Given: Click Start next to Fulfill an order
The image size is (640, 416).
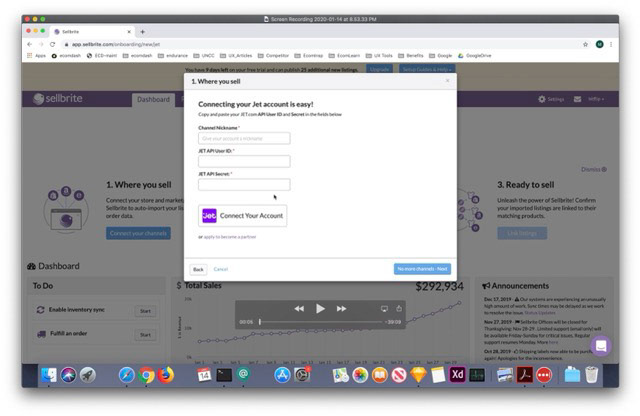Looking at the screenshot, I should click(145, 335).
